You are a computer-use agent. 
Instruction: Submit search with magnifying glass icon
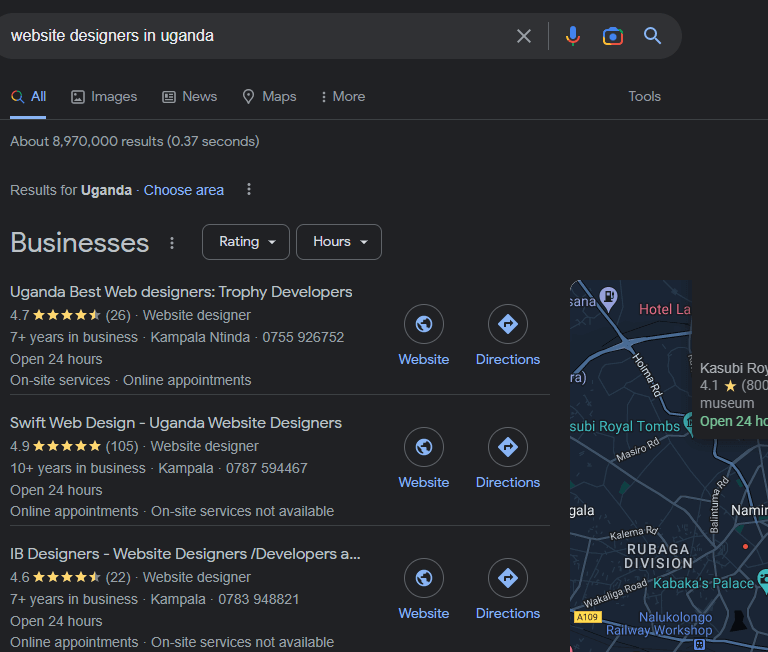[652, 36]
